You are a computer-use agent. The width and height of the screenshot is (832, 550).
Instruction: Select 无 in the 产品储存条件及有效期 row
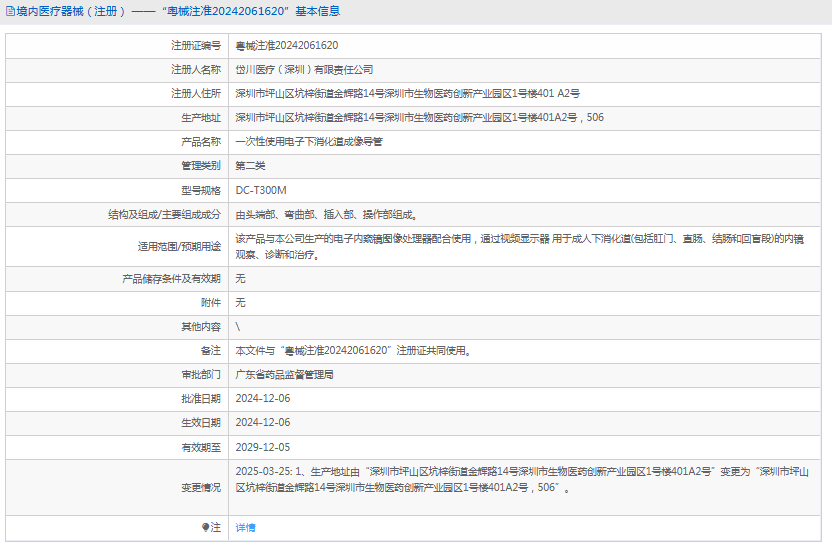click(x=240, y=278)
